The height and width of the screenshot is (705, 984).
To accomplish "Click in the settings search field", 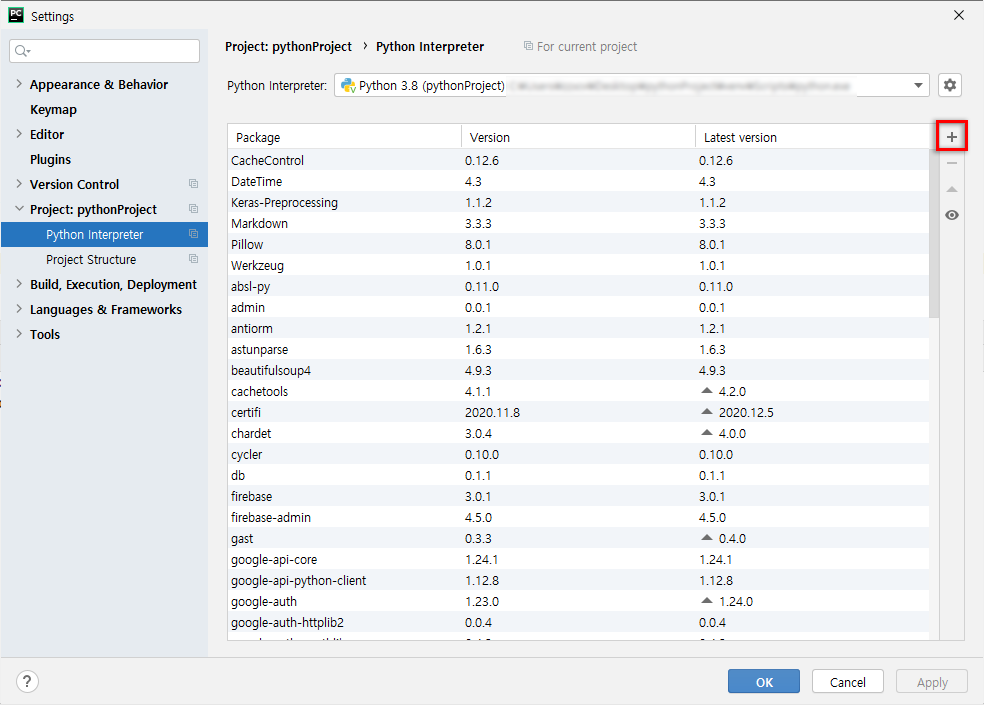I will [105, 51].
